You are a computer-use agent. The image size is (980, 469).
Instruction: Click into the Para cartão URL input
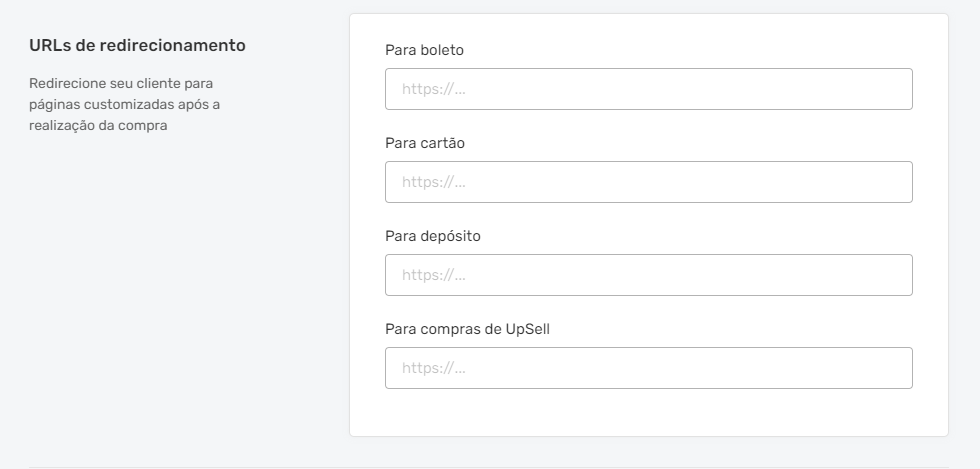[649, 182]
